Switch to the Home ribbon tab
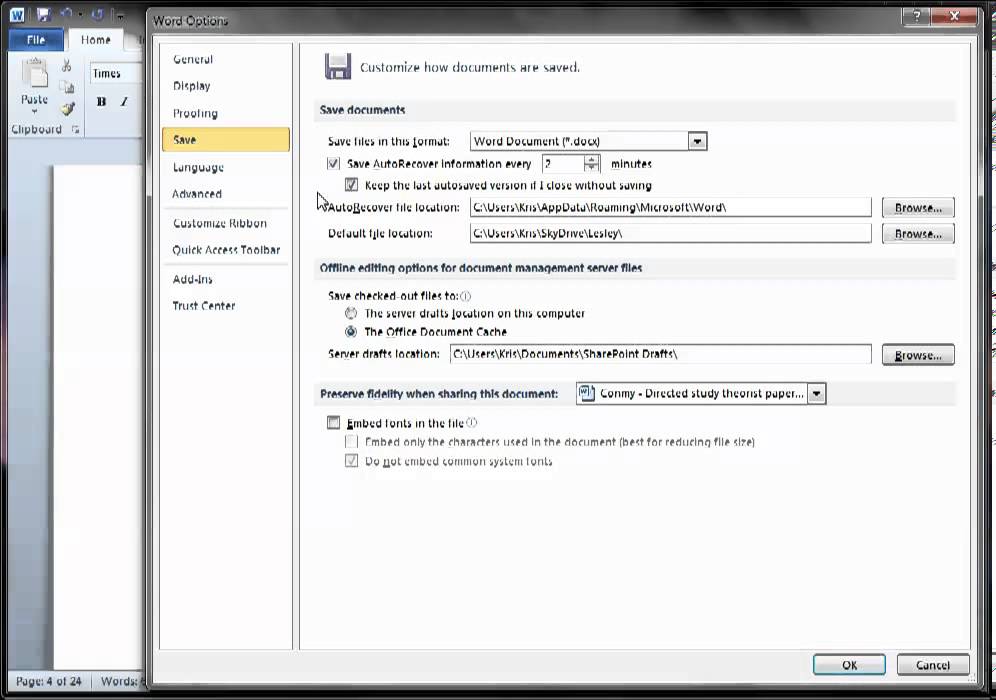996x700 pixels. 96,39
